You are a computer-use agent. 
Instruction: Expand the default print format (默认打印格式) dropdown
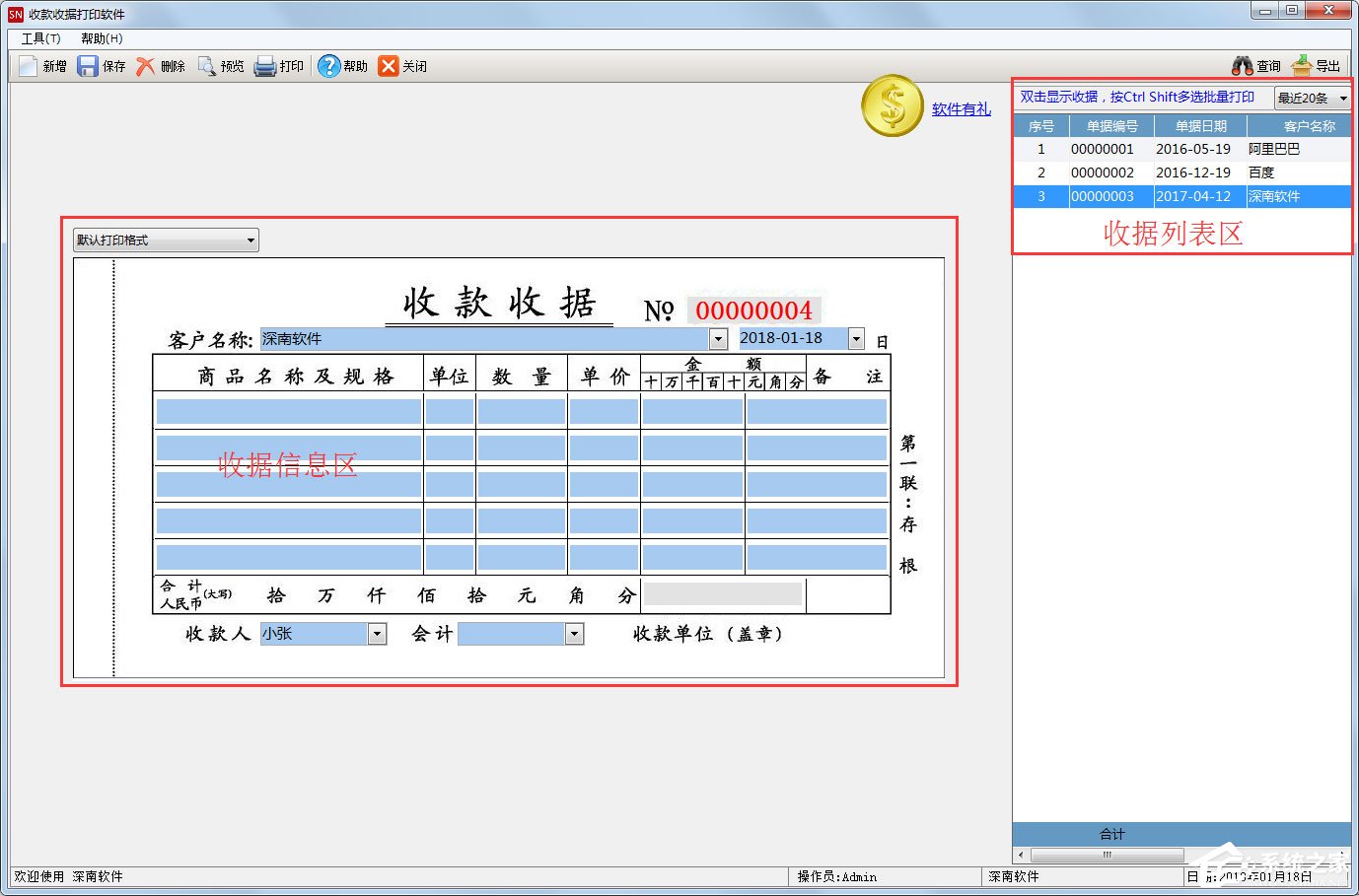(250, 241)
